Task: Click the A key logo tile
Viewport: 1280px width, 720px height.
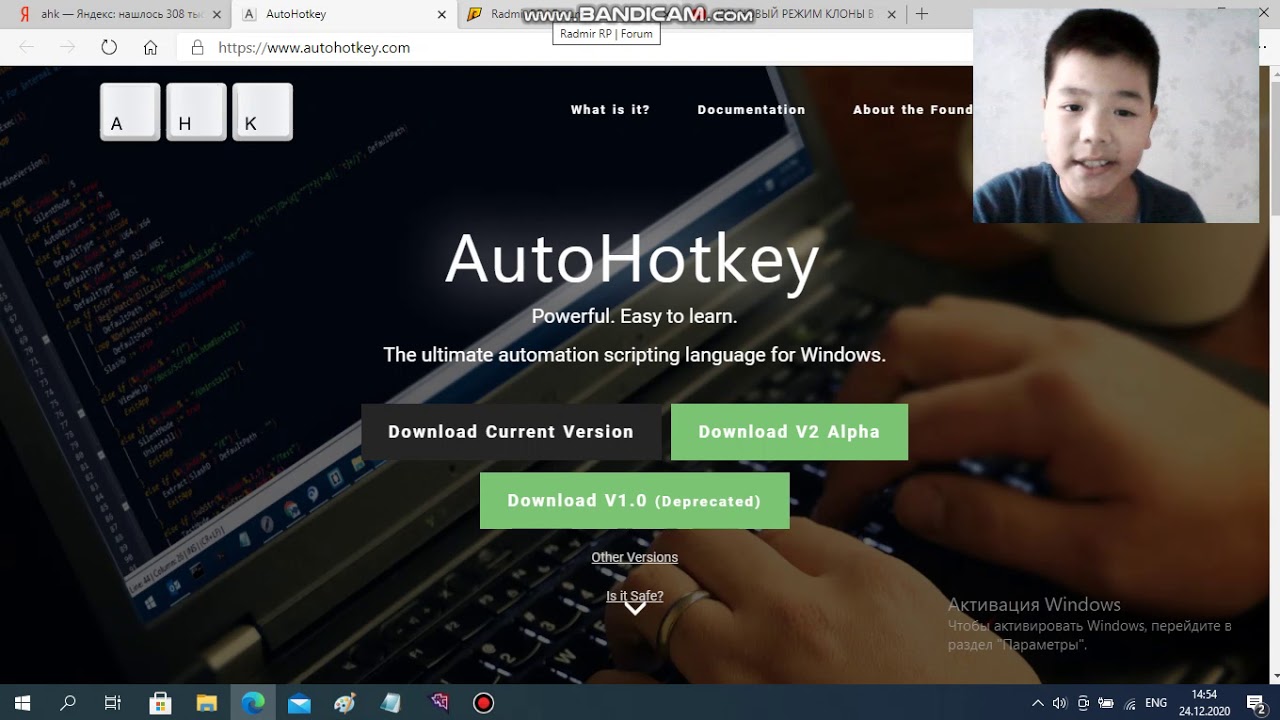Action: (130, 112)
